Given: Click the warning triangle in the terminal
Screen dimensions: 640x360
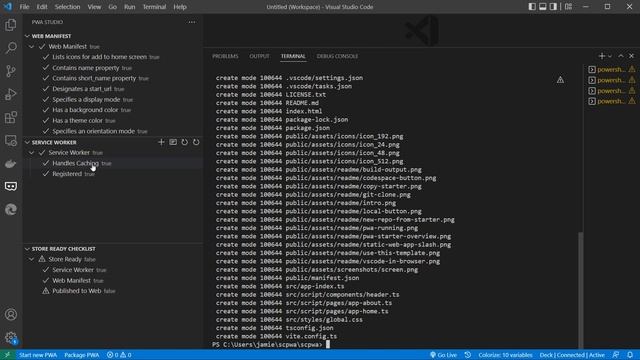Looking at the screenshot, I should (x=560, y=80).
